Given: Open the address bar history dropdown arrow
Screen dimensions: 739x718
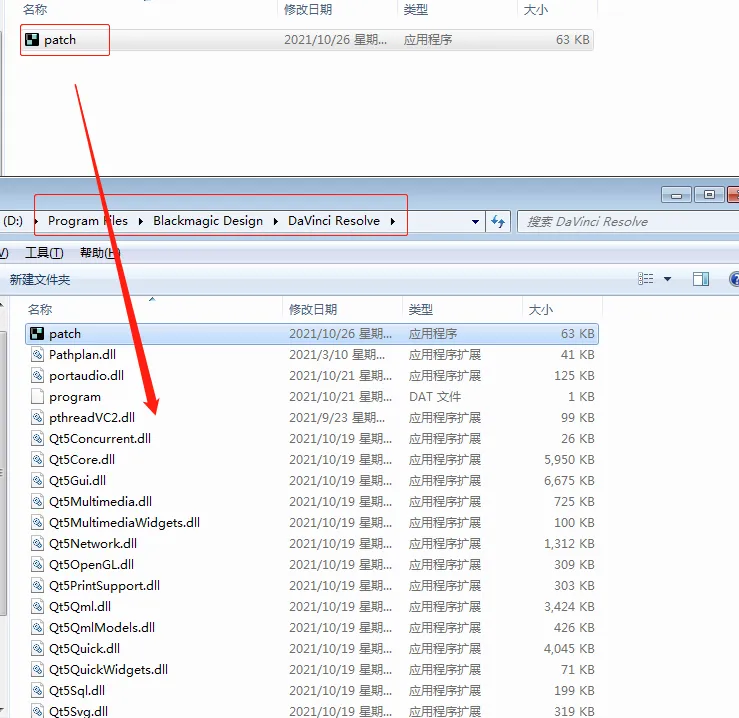Looking at the screenshot, I should pyautogui.click(x=475, y=221).
